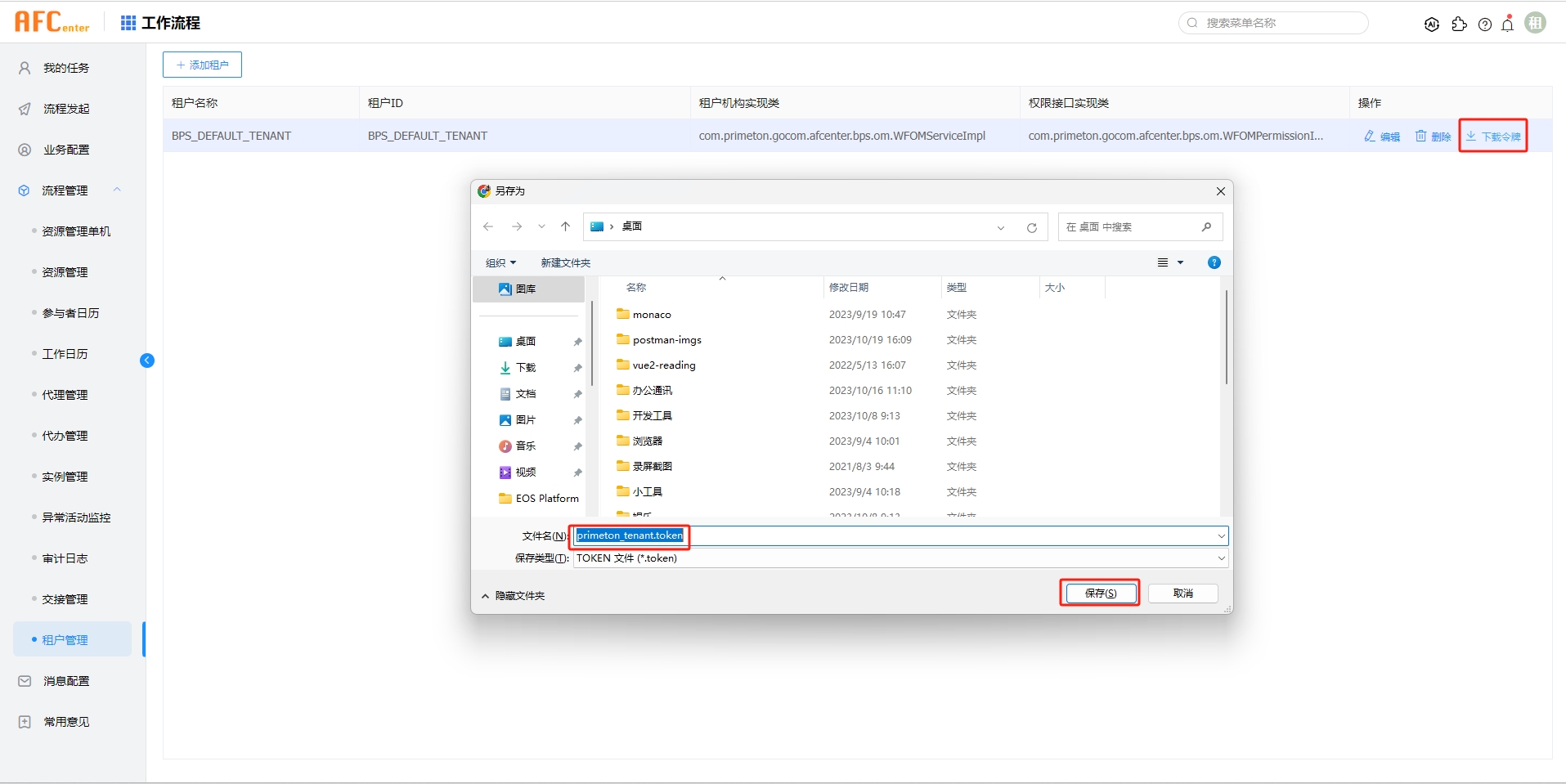The image size is (1566, 784).
Task: Click the 租 user avatar
Action: tap(1535, 24)
